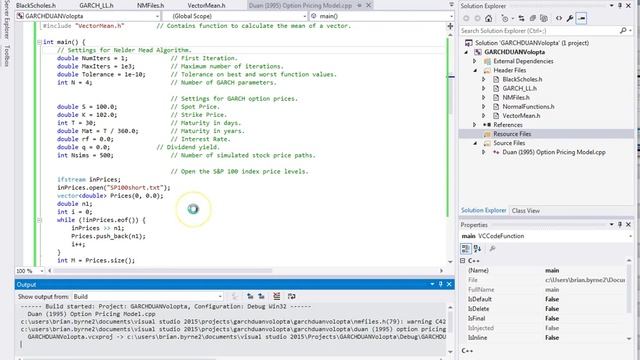
Task: Click the code editor horizontal scrollbar
Action: pos(162,271)
